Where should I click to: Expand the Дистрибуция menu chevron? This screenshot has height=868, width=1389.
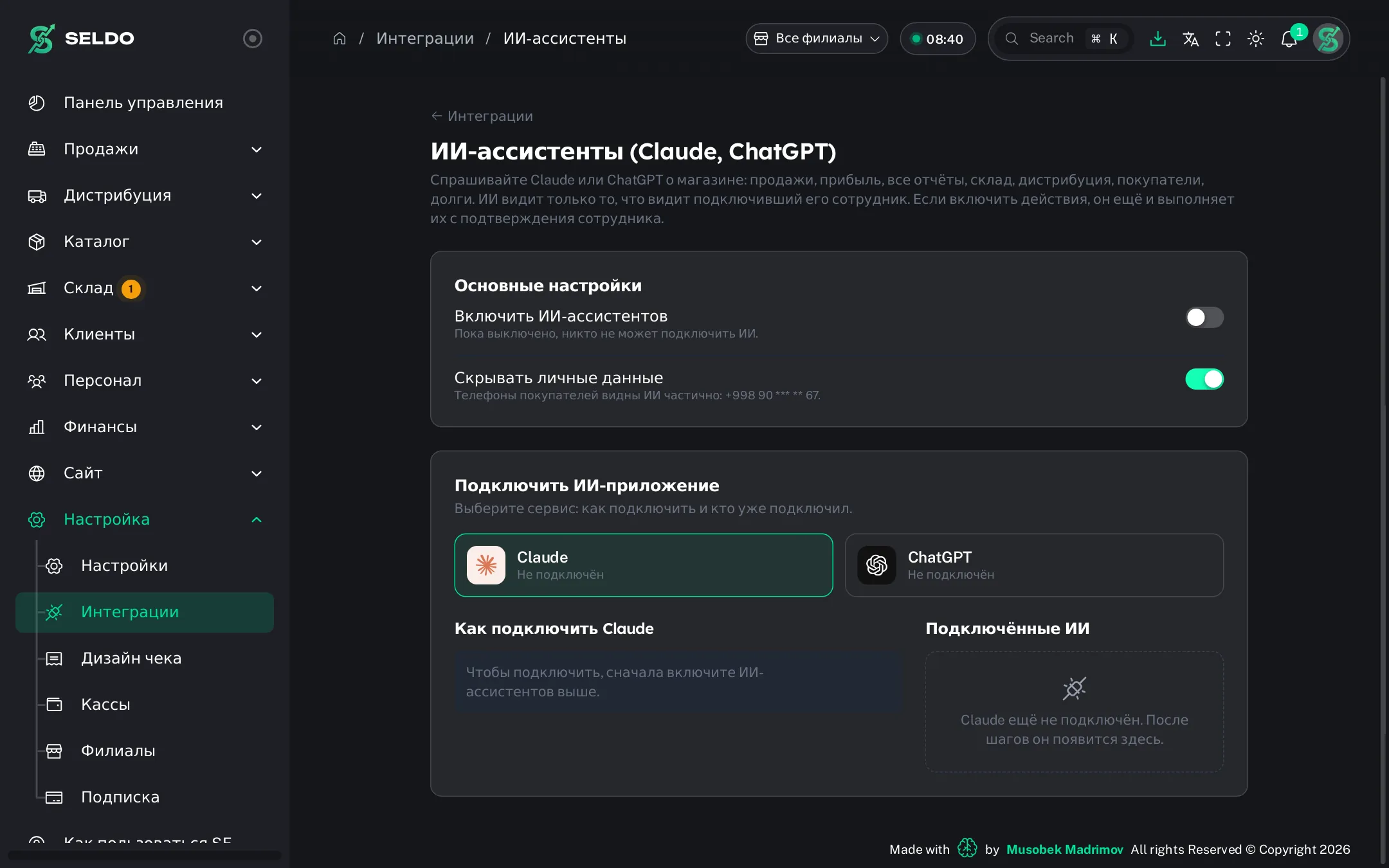coord(257,195)
